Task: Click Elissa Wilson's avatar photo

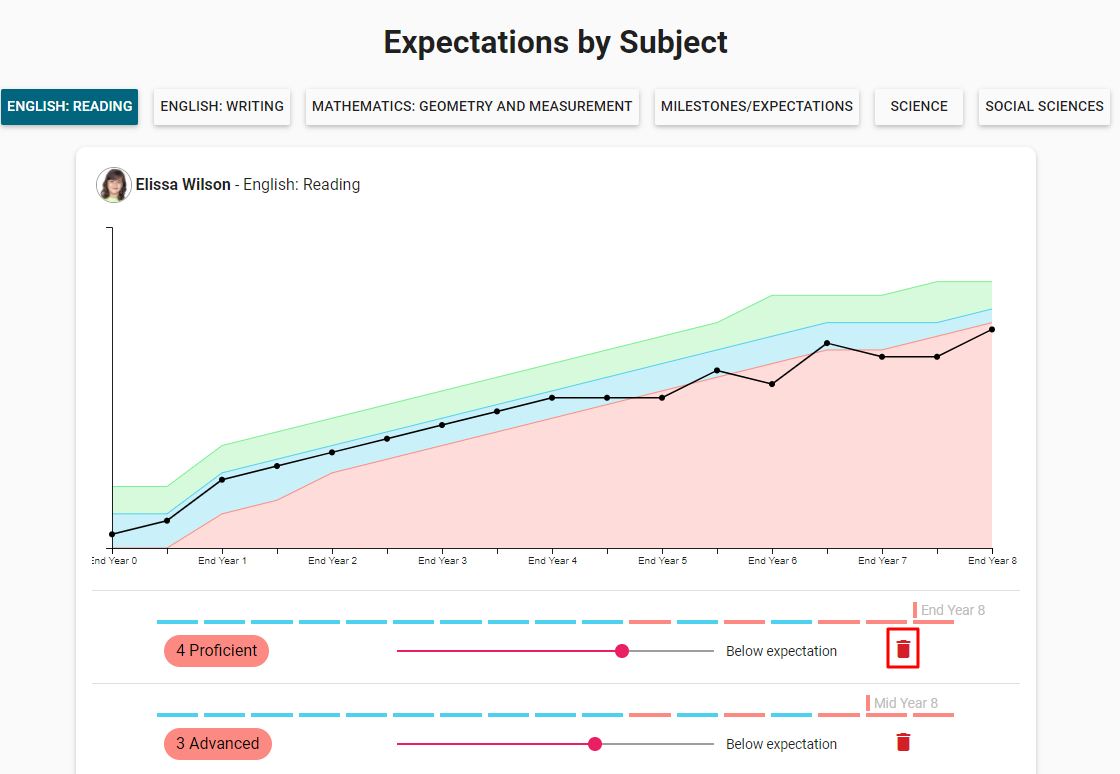Action: pyautogui.click(x=114, y=185)
